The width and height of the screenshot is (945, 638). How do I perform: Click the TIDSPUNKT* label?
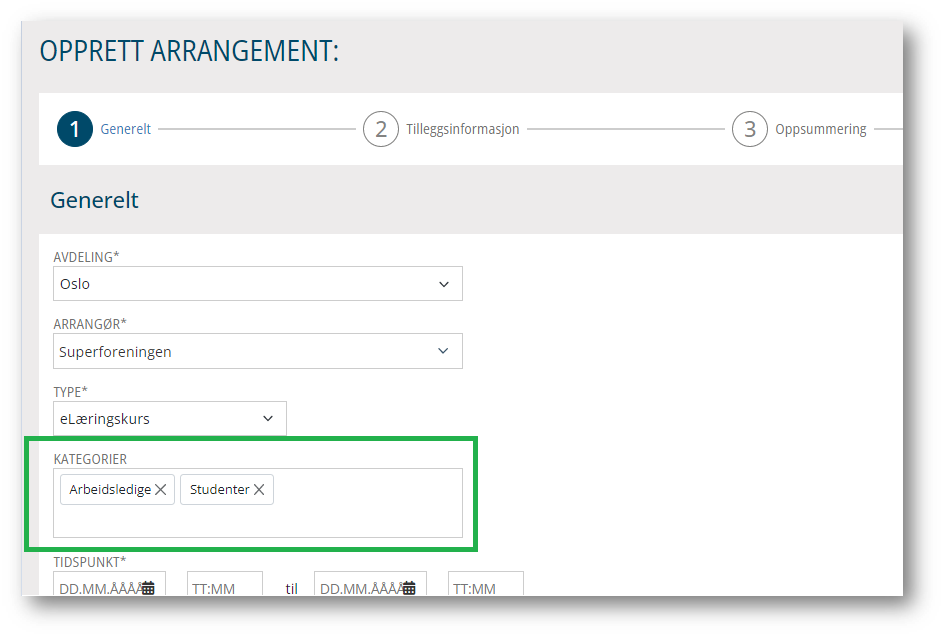tap(90, 562)
